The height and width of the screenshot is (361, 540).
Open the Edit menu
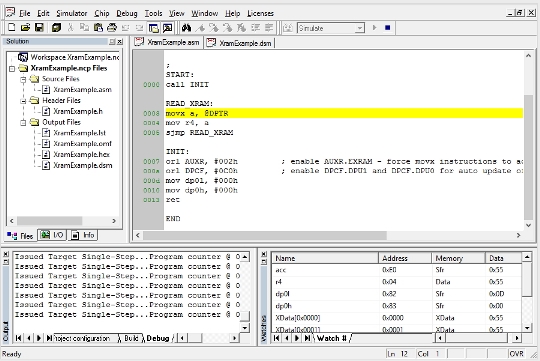43,13
